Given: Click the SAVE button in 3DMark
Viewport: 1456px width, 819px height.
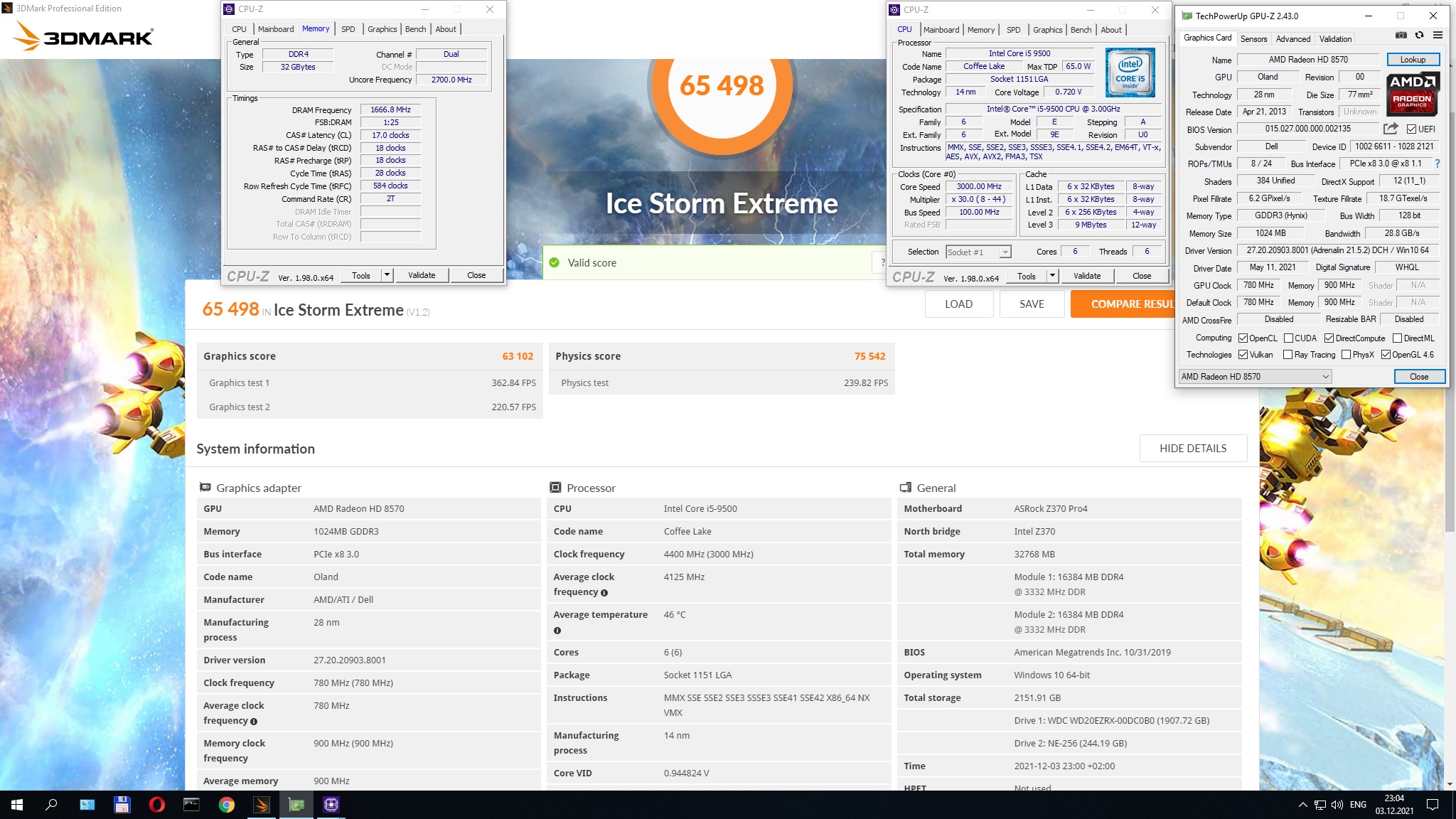Looking at the screenshot, I should [x=1032, y=304].
